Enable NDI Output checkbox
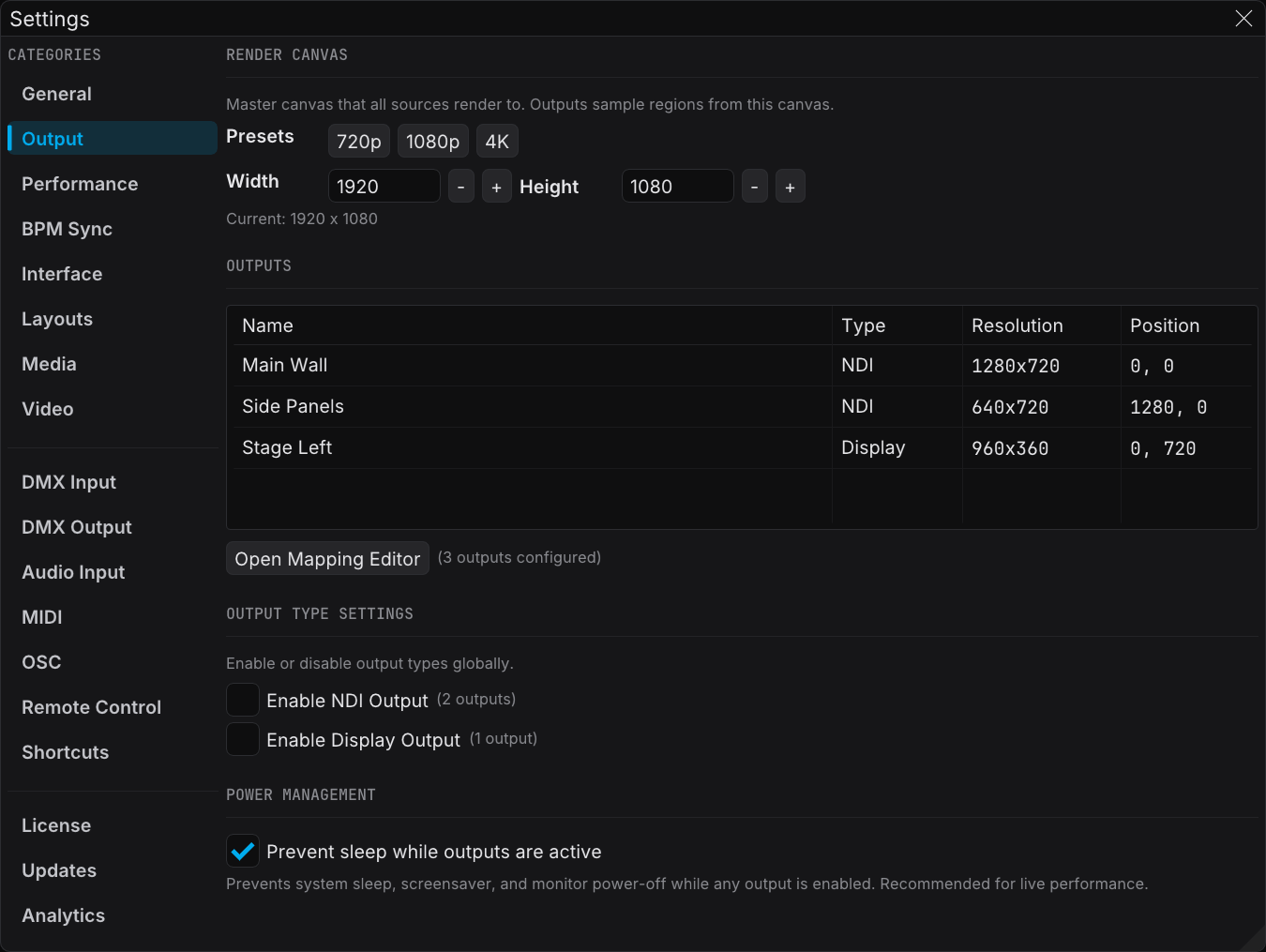1266x952 pixels. pos(243,700)
